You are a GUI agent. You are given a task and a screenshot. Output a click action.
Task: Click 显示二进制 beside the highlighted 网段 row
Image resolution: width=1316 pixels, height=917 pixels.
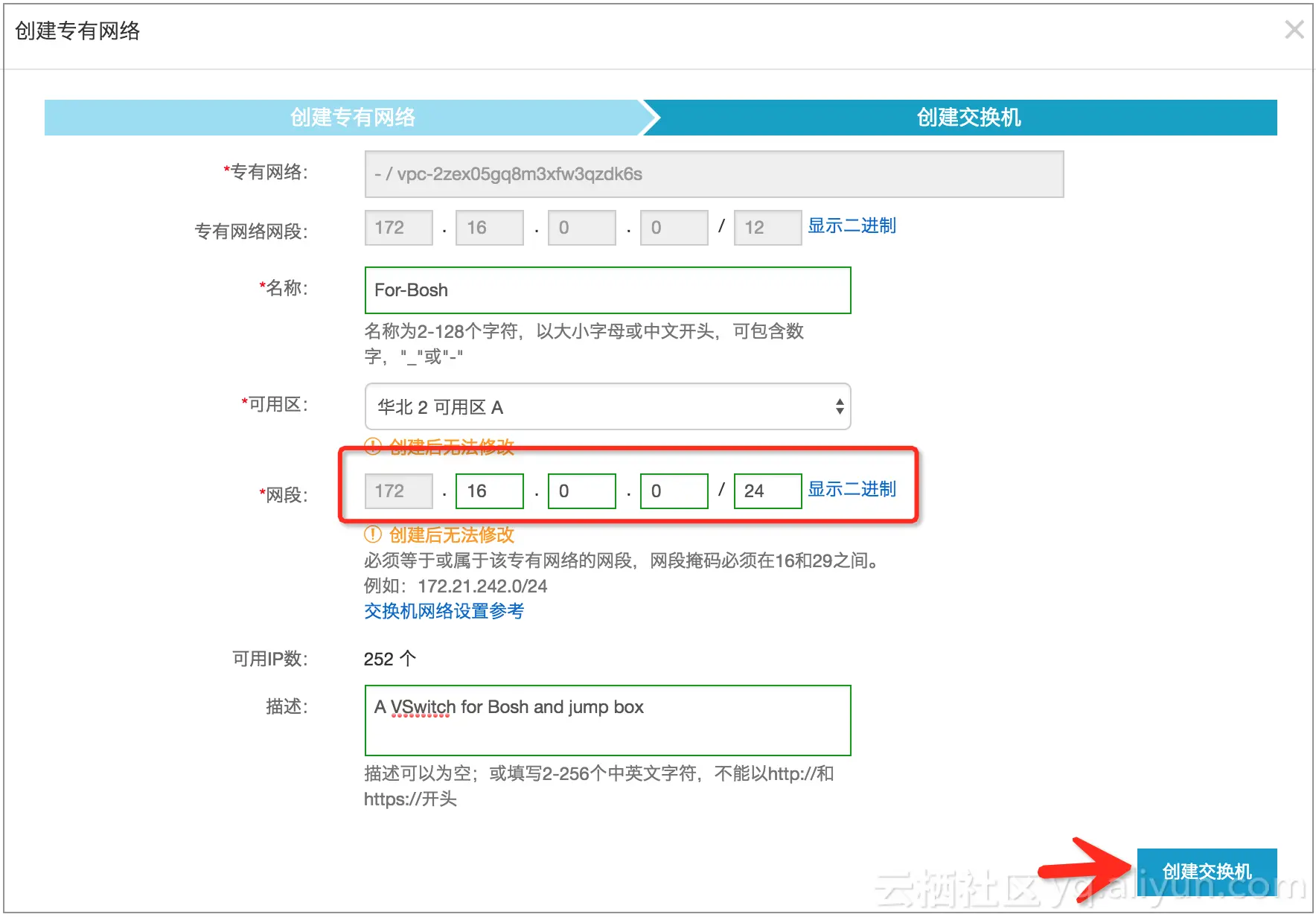point(851,489)
